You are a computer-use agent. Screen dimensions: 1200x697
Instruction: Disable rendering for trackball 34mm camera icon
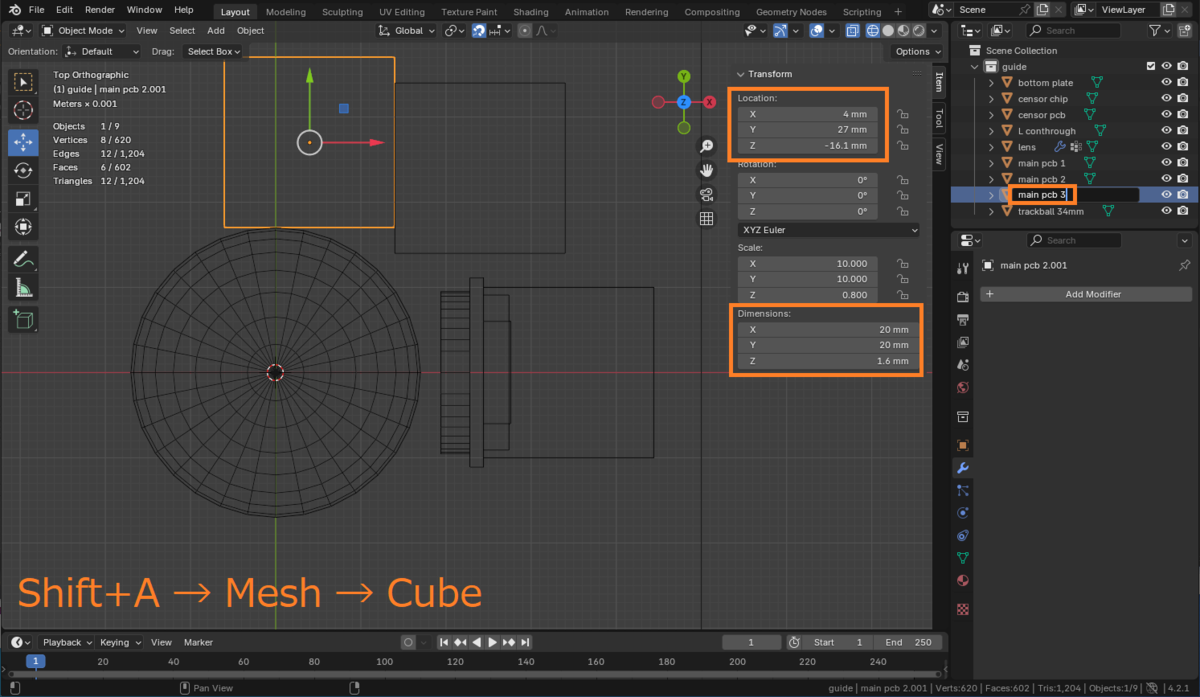[x=1183, y=211]
